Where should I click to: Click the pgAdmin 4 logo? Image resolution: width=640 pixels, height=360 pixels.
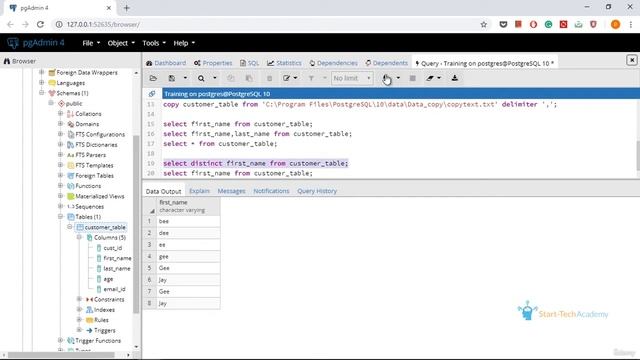click(36, 43)
